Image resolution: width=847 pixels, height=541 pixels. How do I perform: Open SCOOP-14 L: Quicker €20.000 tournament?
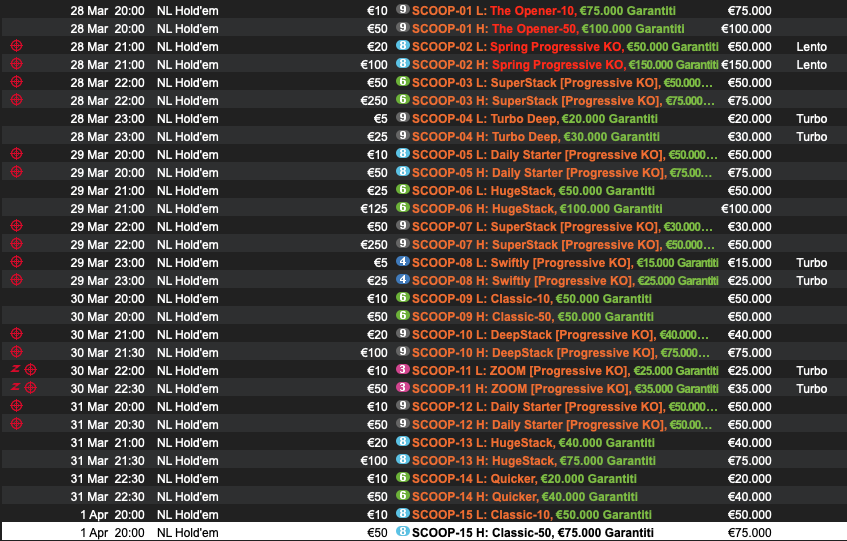525,479
